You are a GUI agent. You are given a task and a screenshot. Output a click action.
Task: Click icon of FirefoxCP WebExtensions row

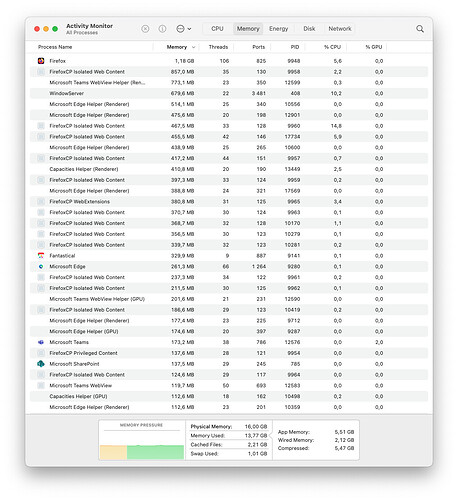41,201
